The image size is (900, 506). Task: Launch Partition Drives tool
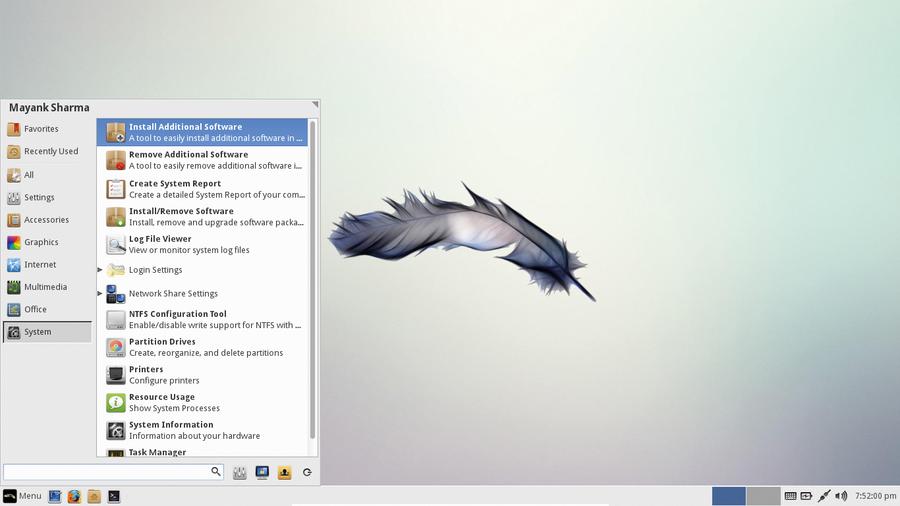click(x=202, y=347)
